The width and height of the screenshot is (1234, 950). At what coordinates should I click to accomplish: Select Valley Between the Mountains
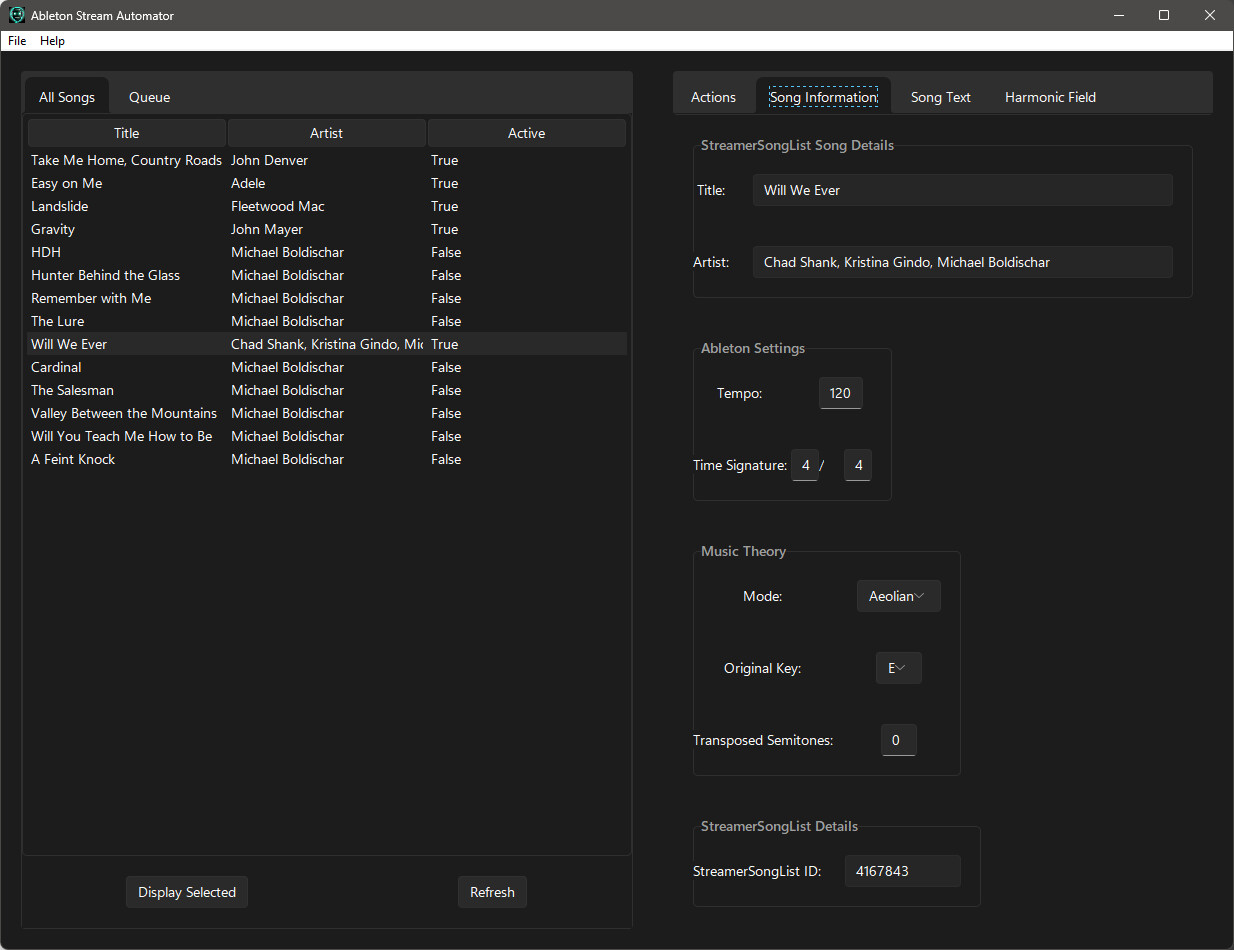click(x=124, y=413)
